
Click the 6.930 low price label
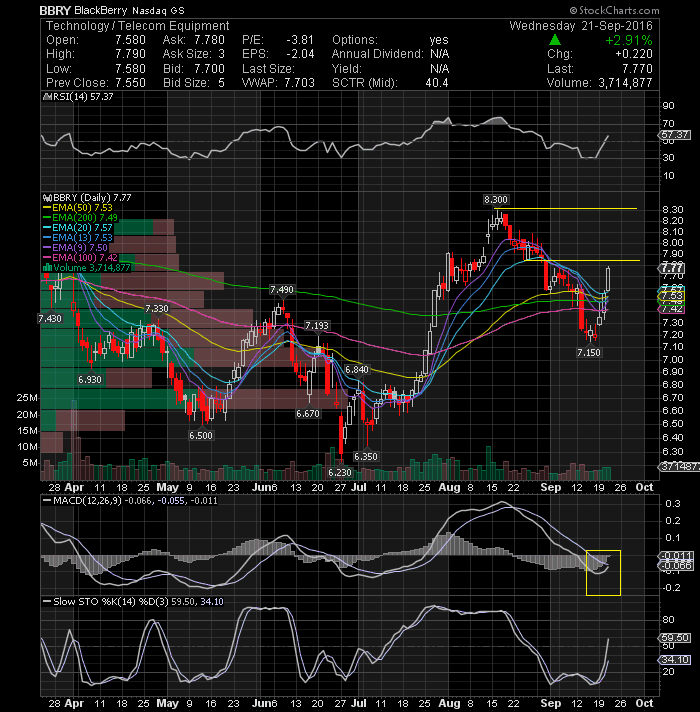(90, 380)
